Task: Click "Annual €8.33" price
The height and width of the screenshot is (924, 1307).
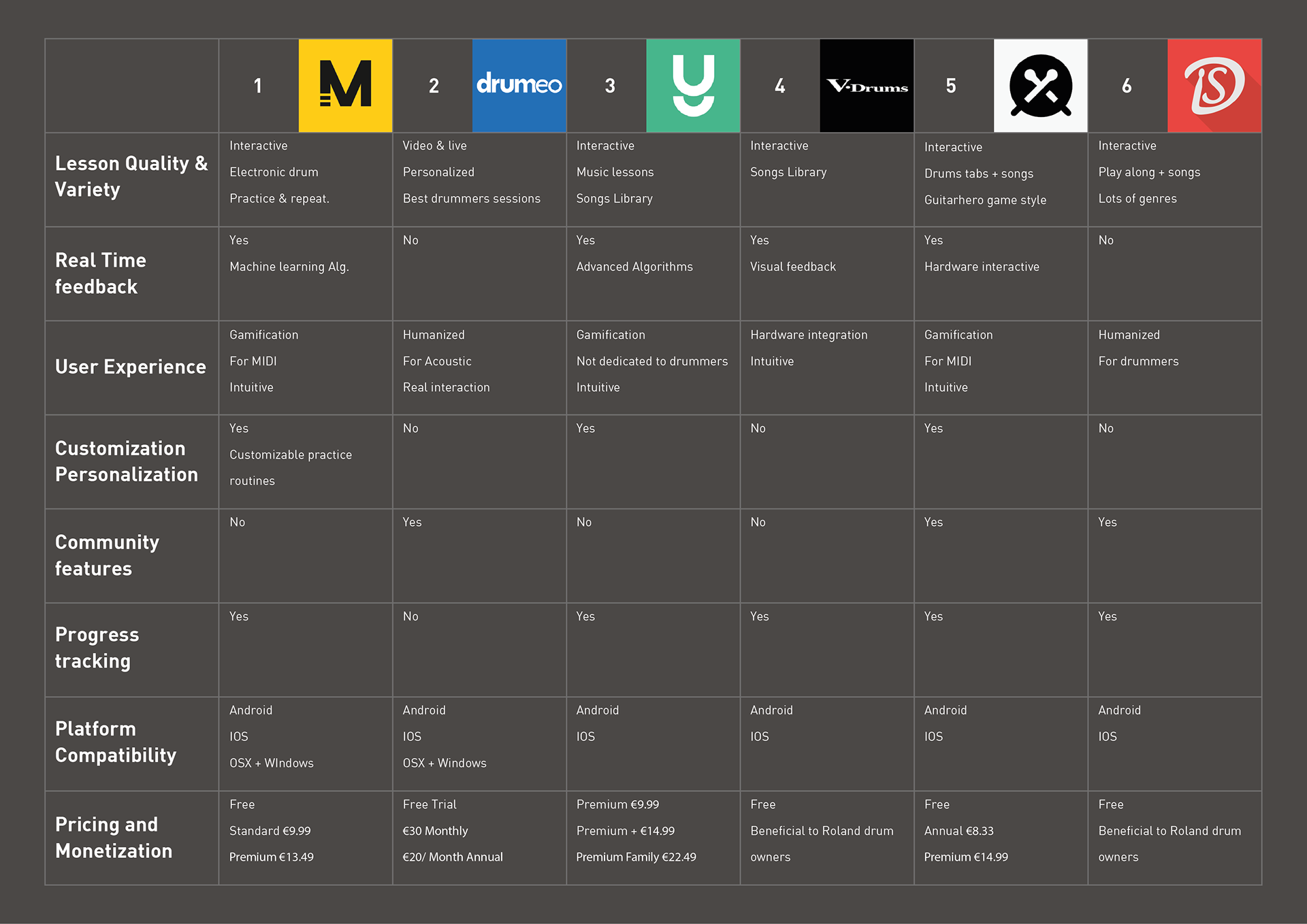Action: (x=959, y=831)
